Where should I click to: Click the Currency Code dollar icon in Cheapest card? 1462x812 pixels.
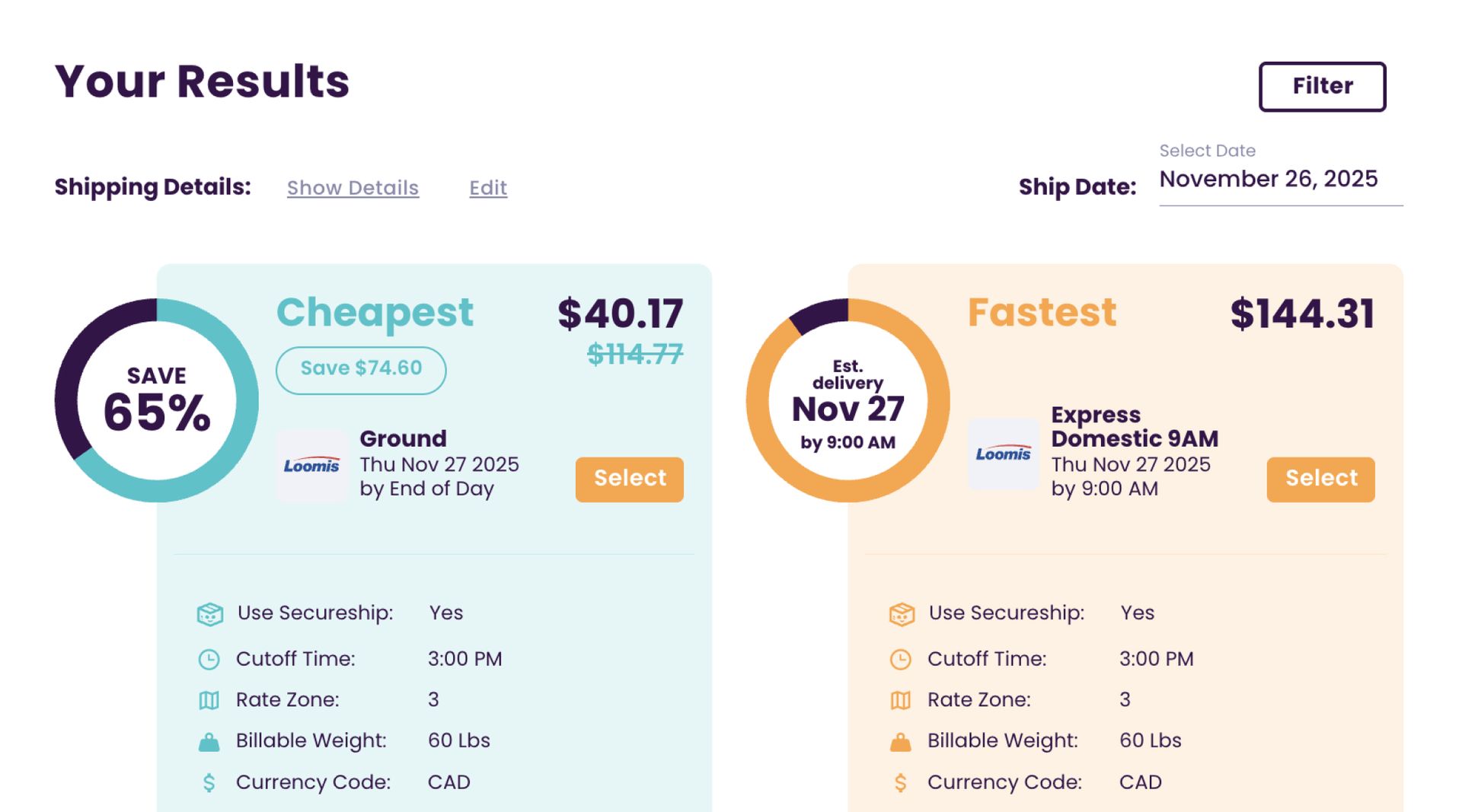point(209,782)
